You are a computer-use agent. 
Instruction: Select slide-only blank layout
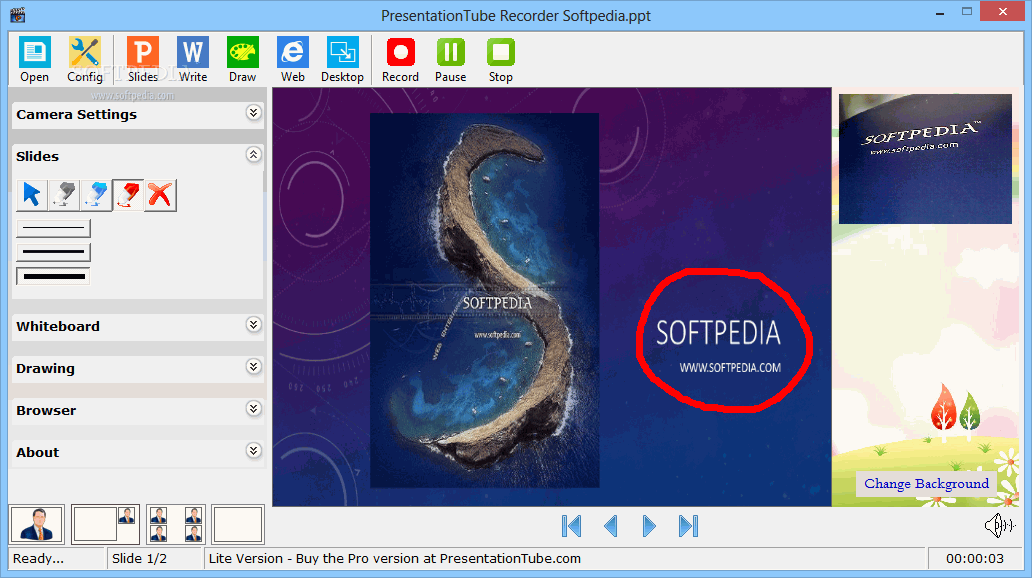click(238, 524)
